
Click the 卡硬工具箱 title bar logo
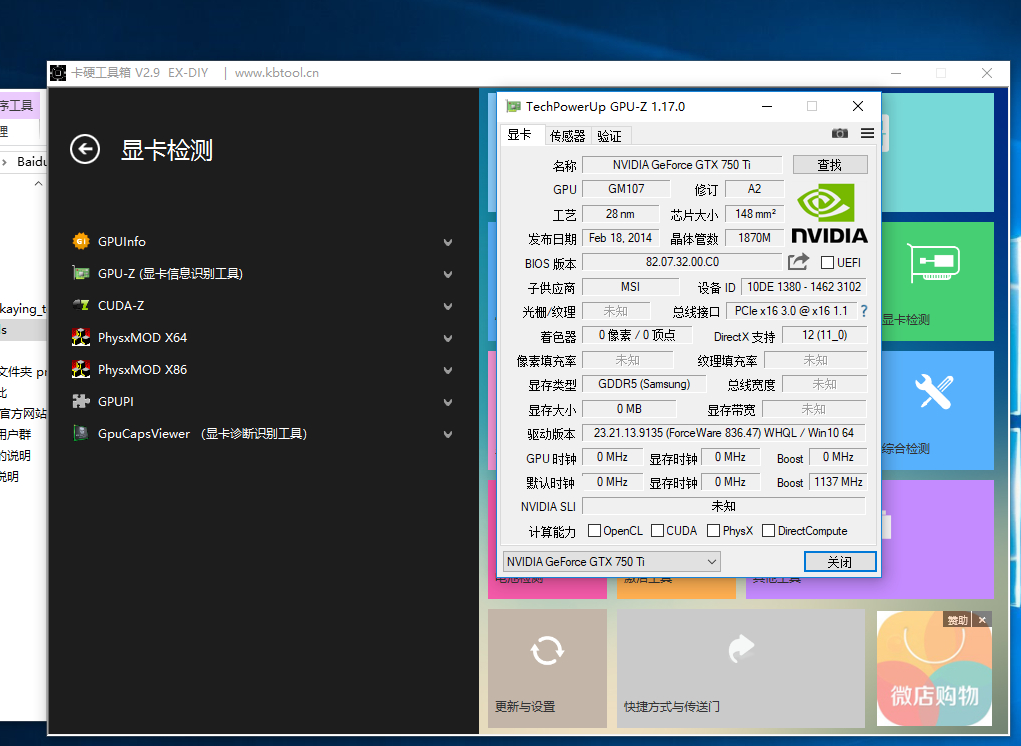pyautogui.click(x=58, y=73)
